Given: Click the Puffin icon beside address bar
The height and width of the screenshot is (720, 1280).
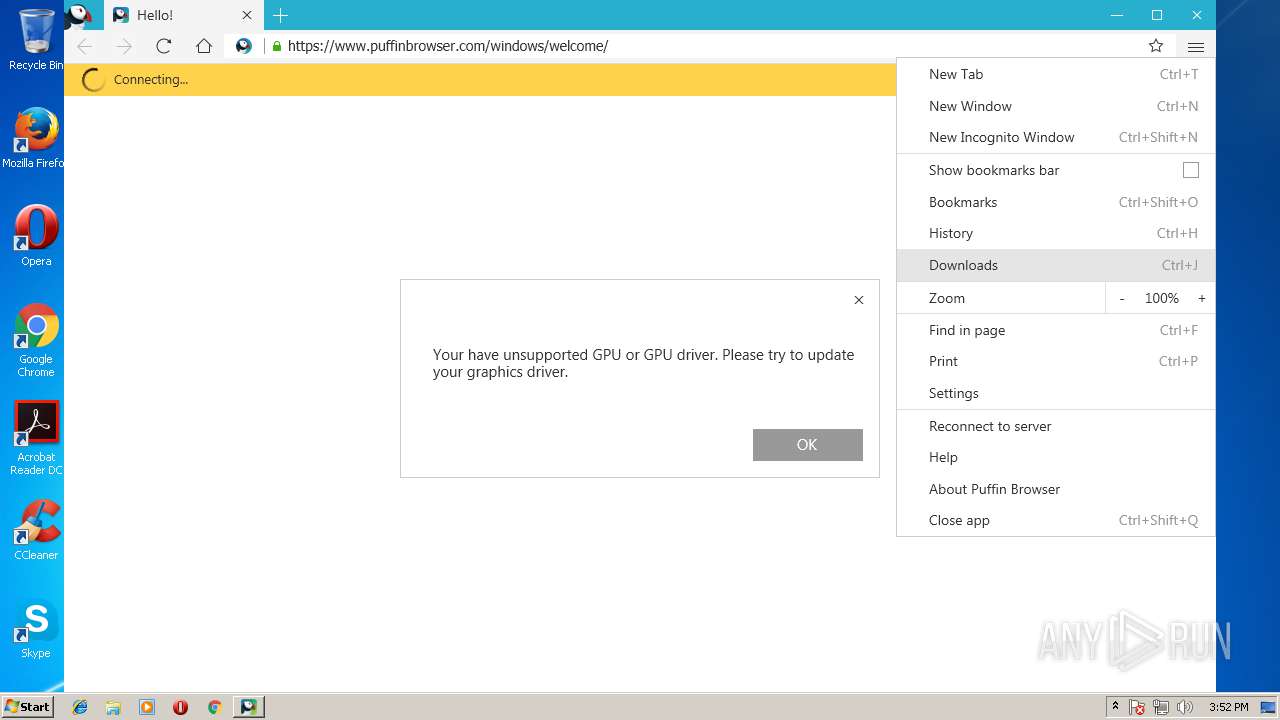Looking at the screenshot, I should [243, 46].
